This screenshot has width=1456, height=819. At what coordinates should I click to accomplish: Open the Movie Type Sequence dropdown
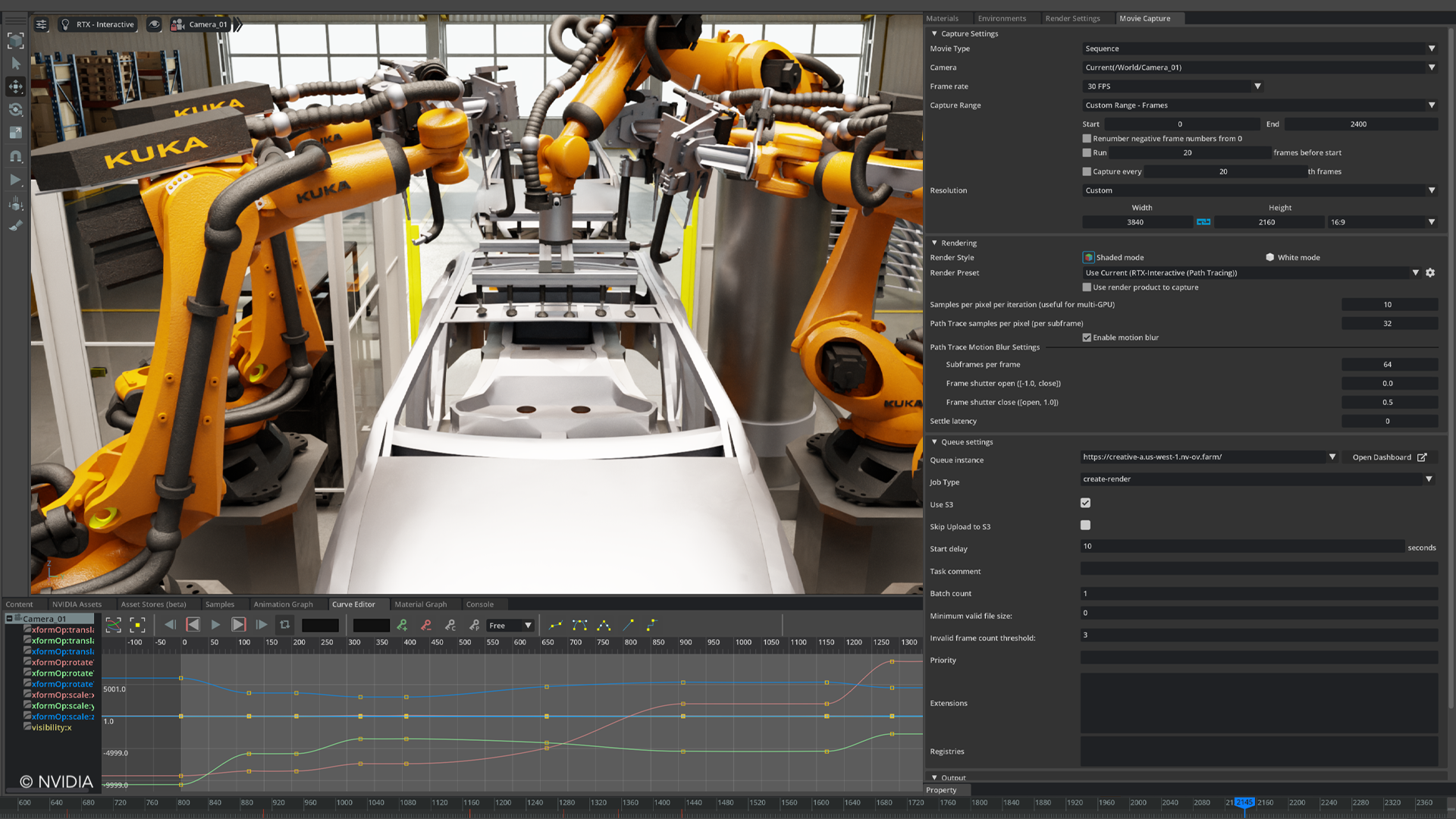pyautogui.click(x=1259, y=49)
